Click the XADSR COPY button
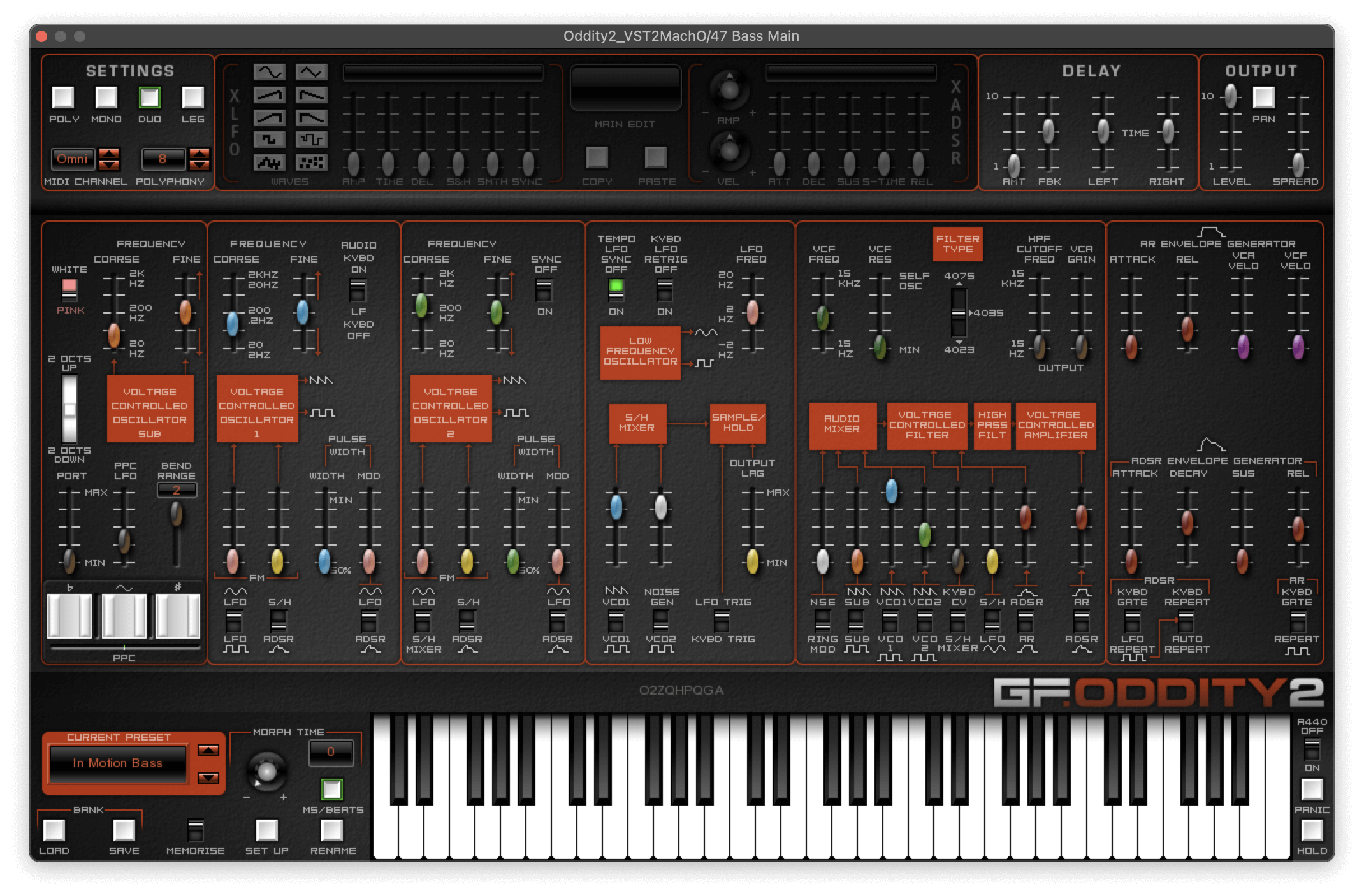The image size is (1364, 896). [x=597, y=157]
